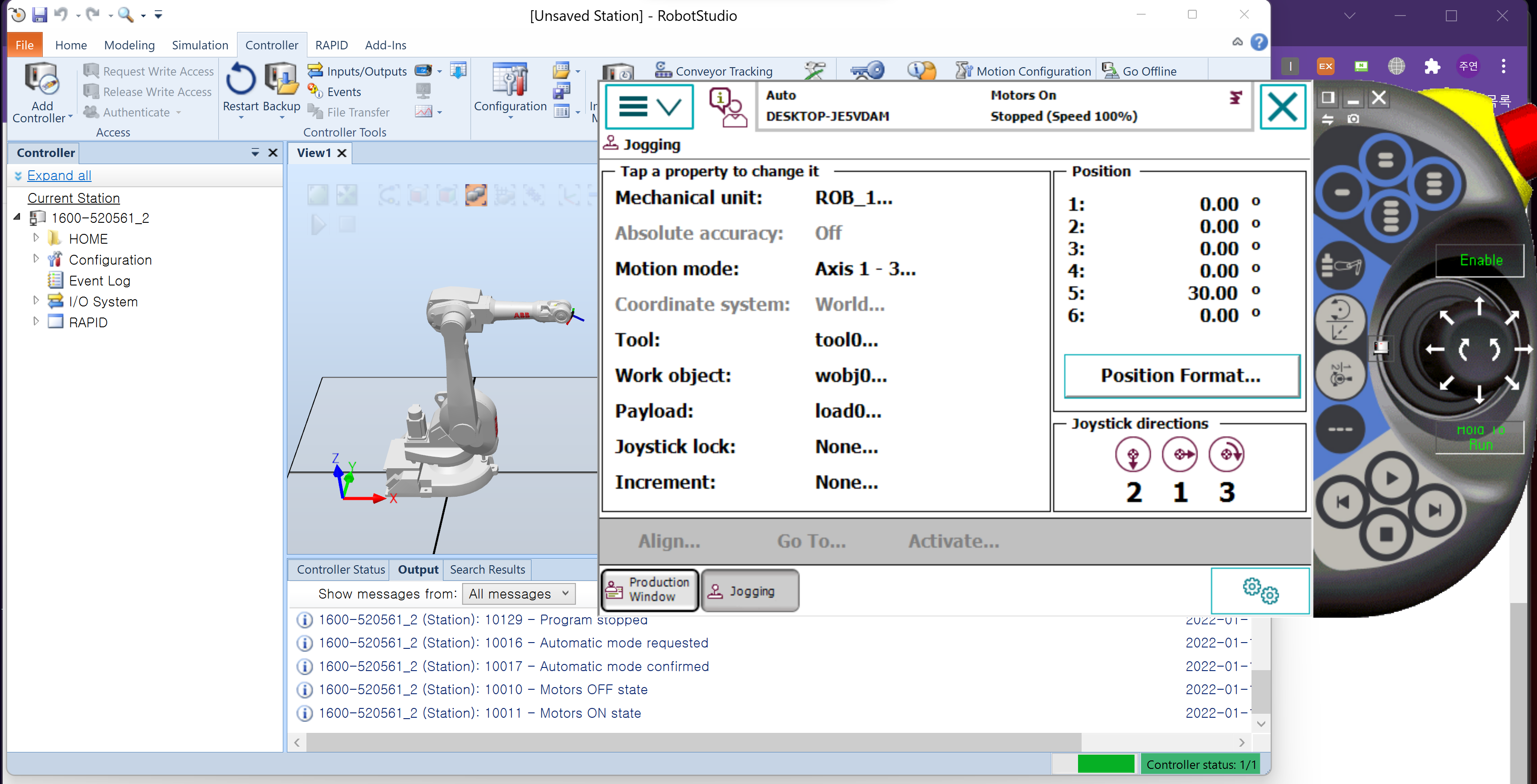Expand the Configuration tree node
Image resolution: width=1537 pixels, height=784 pixels.
click(36, 258)
